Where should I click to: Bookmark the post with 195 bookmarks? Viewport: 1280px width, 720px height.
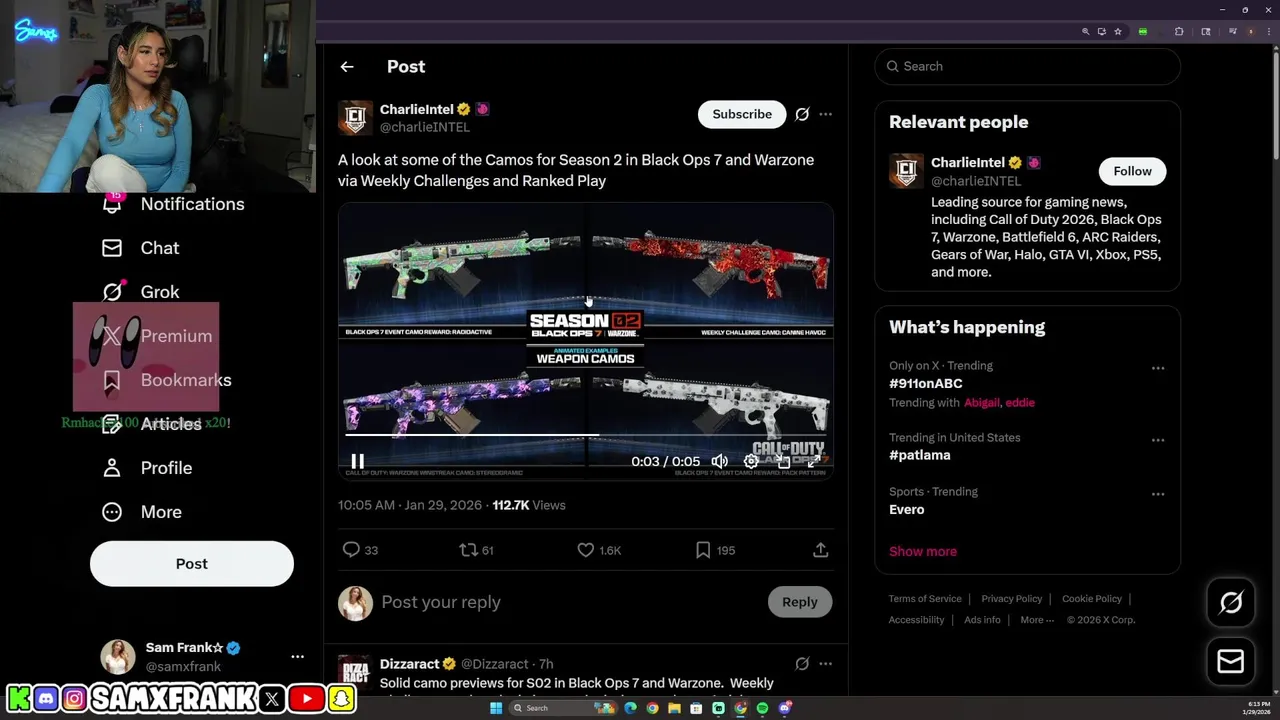click(x=715, y=550)
